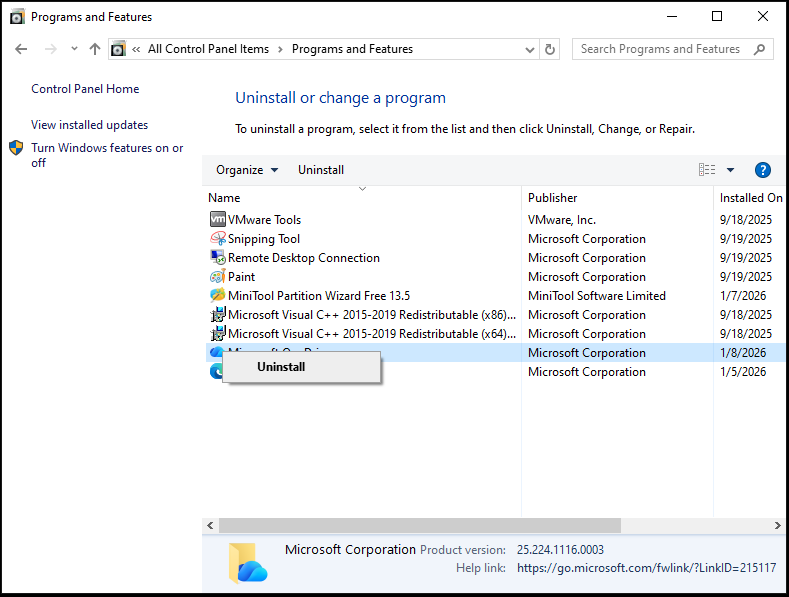Open Help with the blue question mark
789x597 pixels.
click(x=762, y=170)
